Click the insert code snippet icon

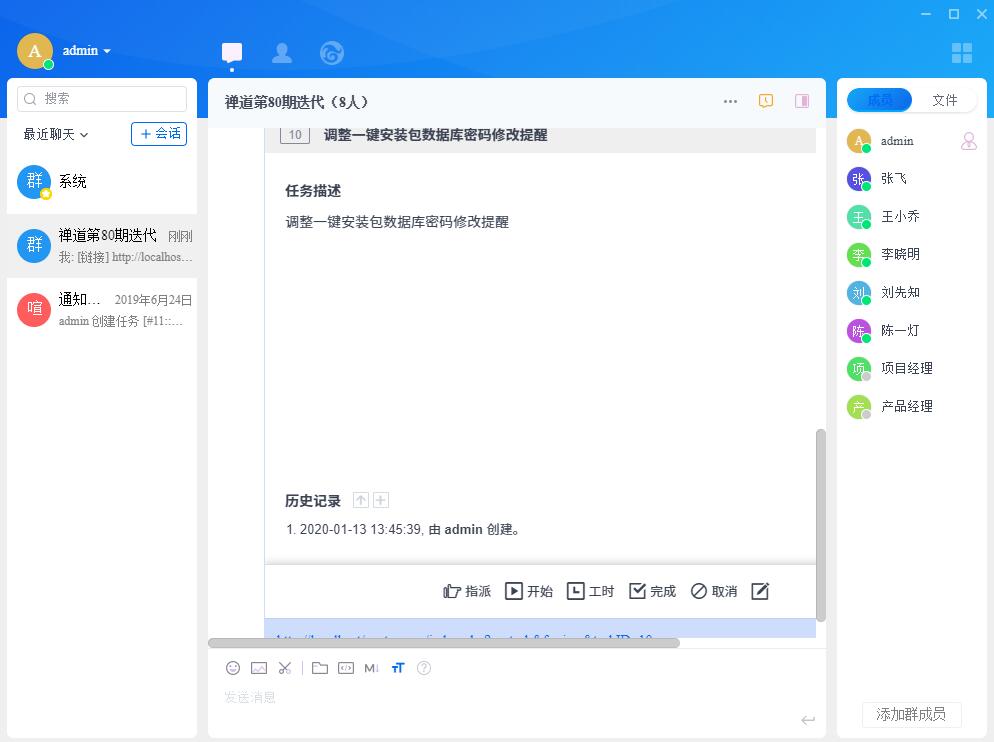pos(346,668)
